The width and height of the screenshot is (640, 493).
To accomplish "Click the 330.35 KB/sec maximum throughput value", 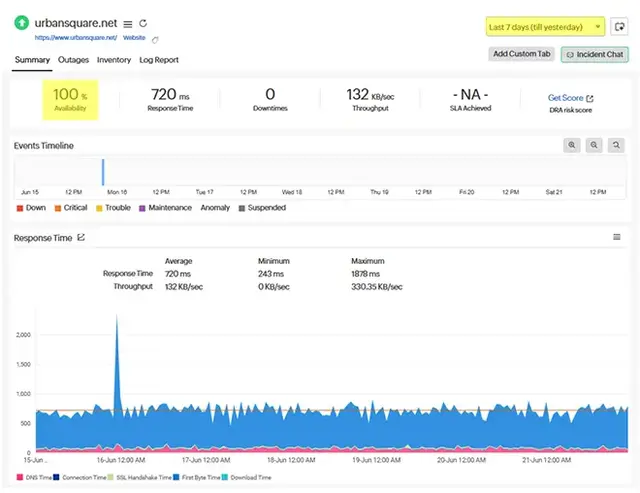I will [x=377, y=287].
